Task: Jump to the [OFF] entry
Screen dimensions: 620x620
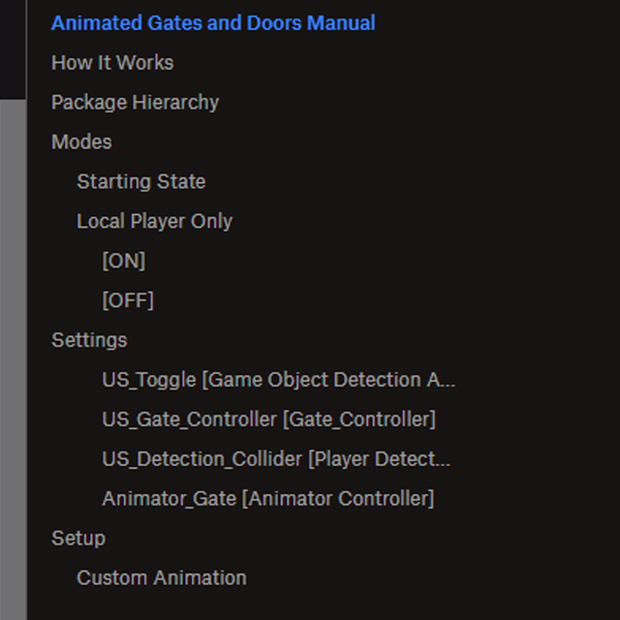Action: coord(128,301)
